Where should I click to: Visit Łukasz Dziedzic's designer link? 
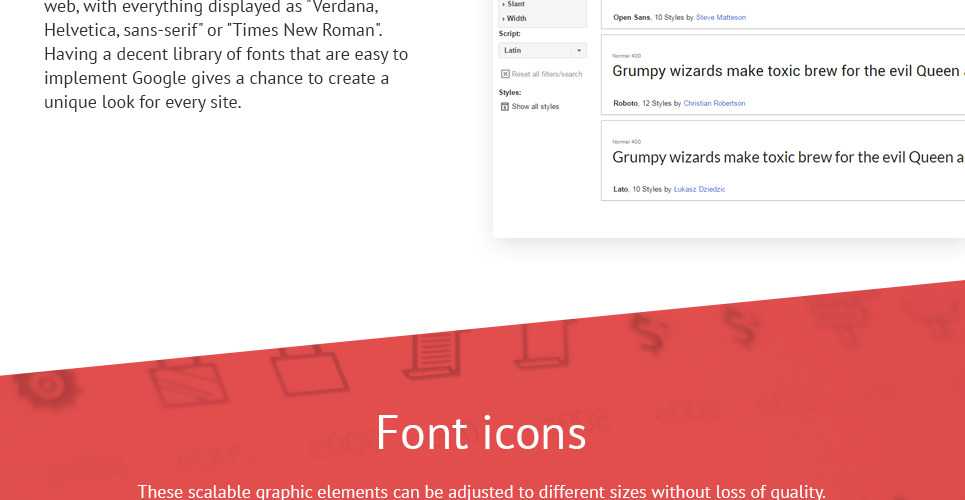click(697, 189)
